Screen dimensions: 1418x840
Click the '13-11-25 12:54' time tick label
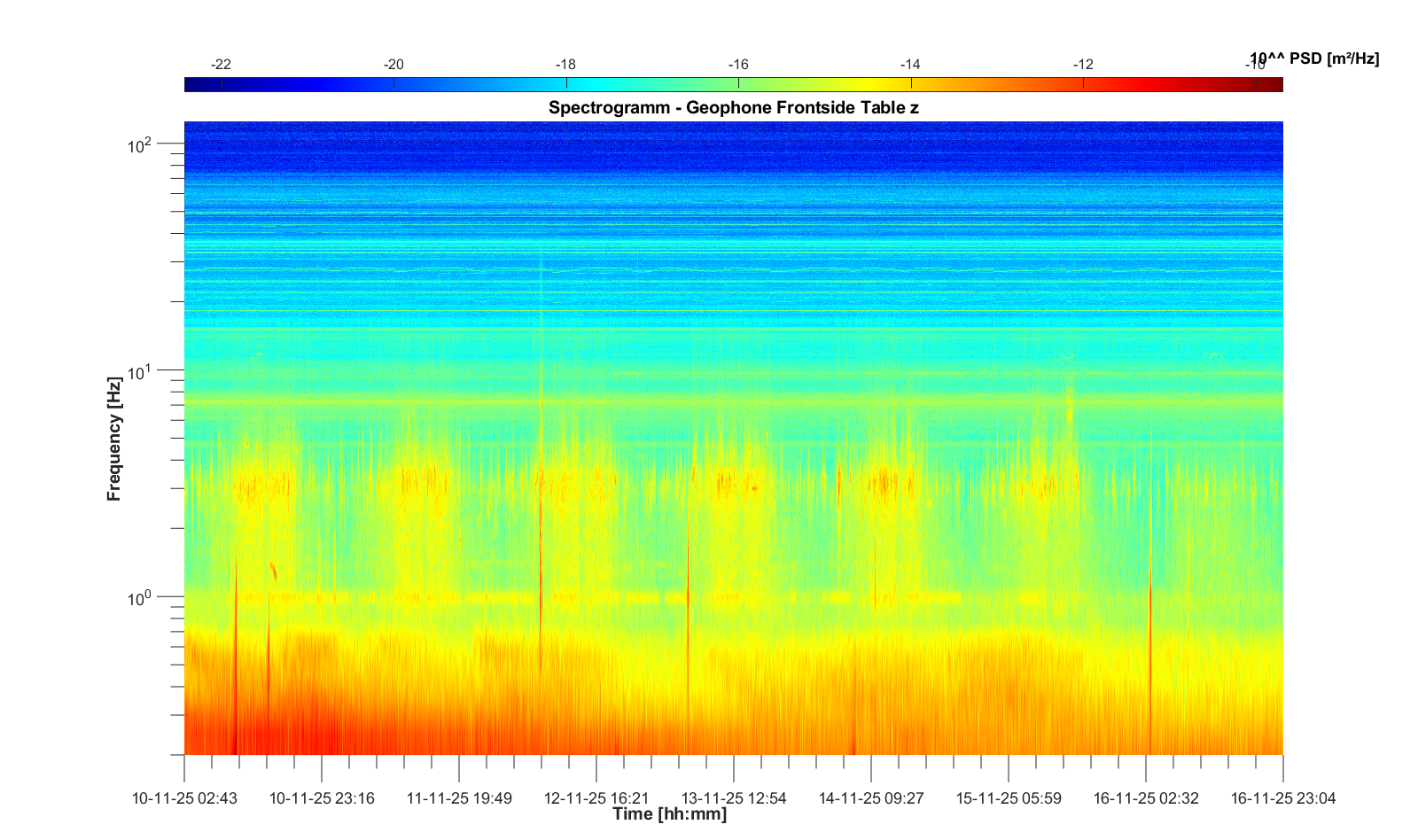pos(734,798)
